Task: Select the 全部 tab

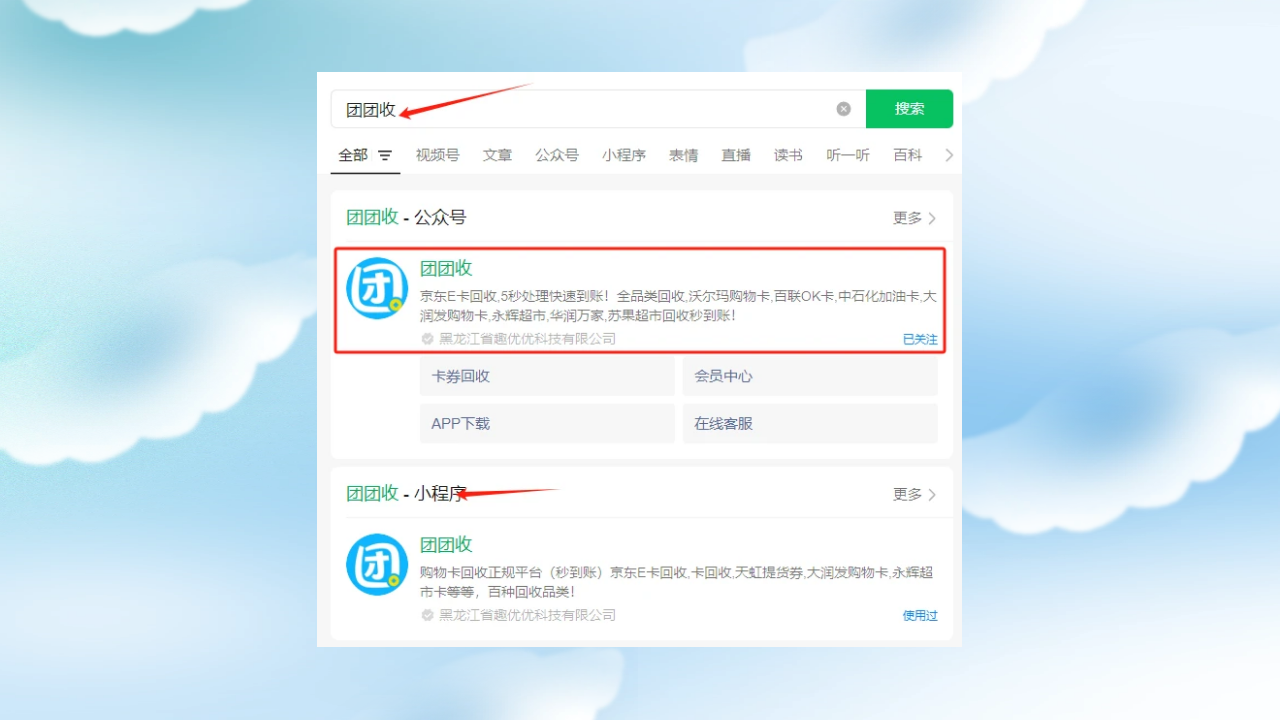Action: coord(353,155)
